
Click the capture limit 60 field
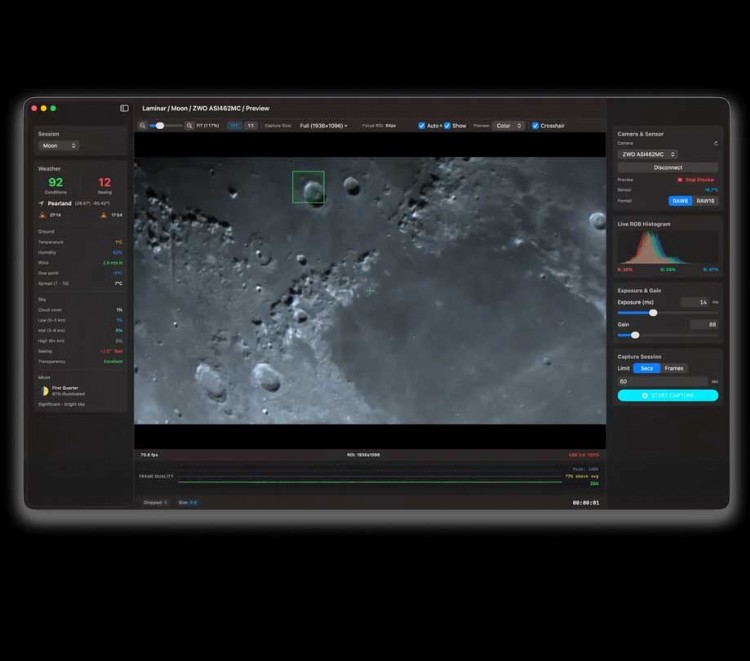[662, 381]
